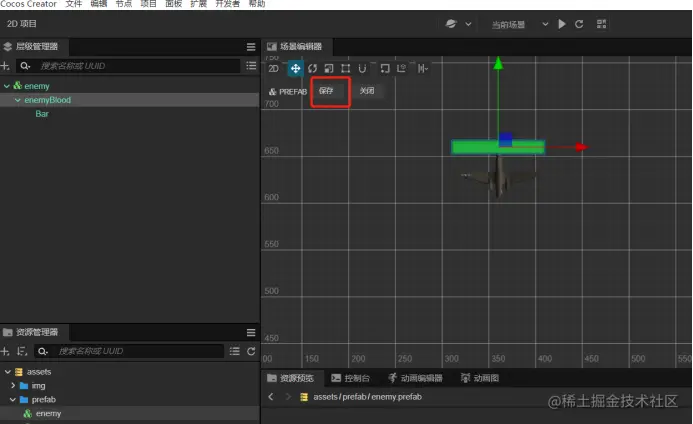This screenshot has width=693, height=424.
Task: Collapse the enemy root node
Action: pos(7,86)
